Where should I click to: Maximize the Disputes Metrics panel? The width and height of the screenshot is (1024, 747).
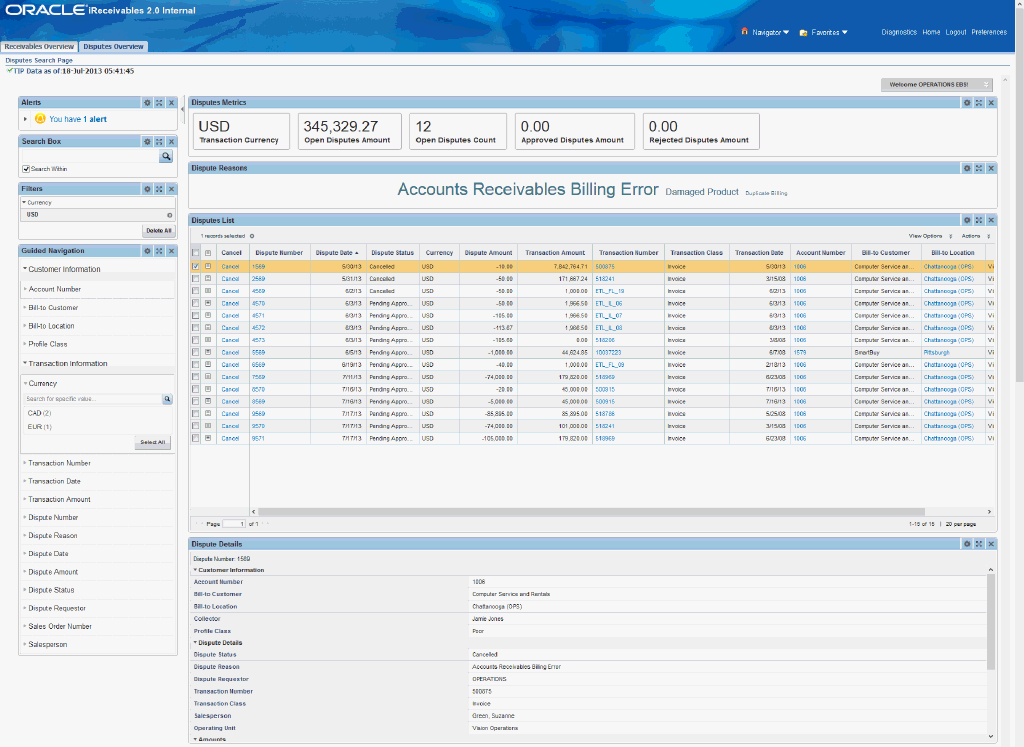point(979,103)
